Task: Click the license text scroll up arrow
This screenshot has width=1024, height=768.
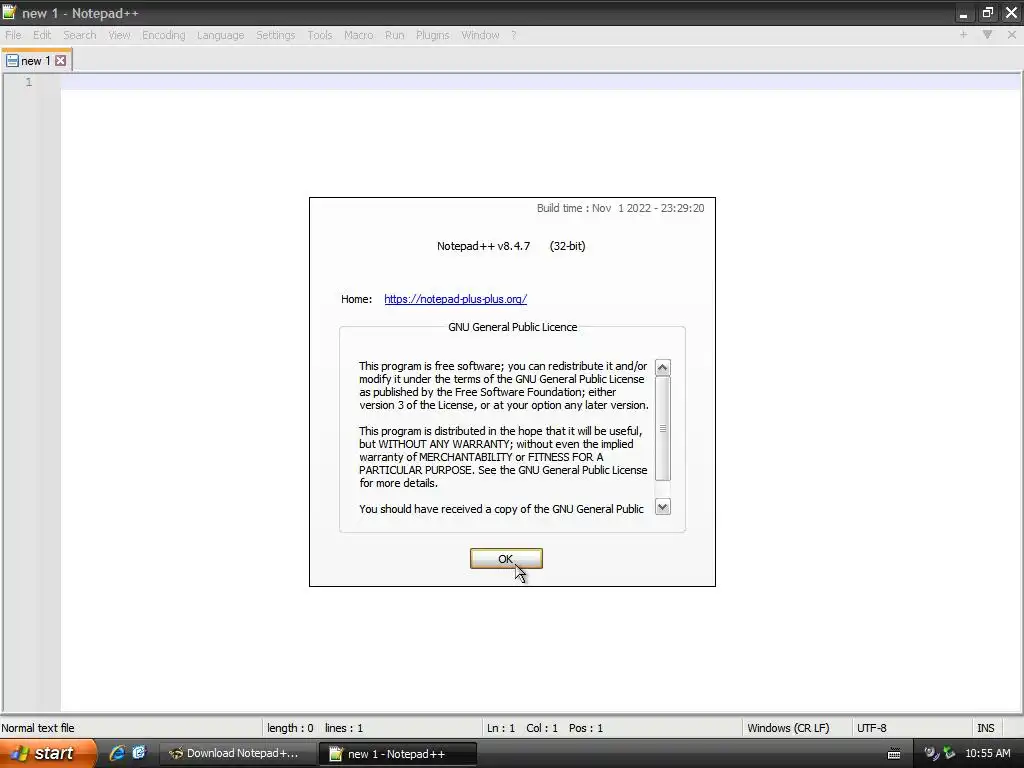Action: pos(662,368)
